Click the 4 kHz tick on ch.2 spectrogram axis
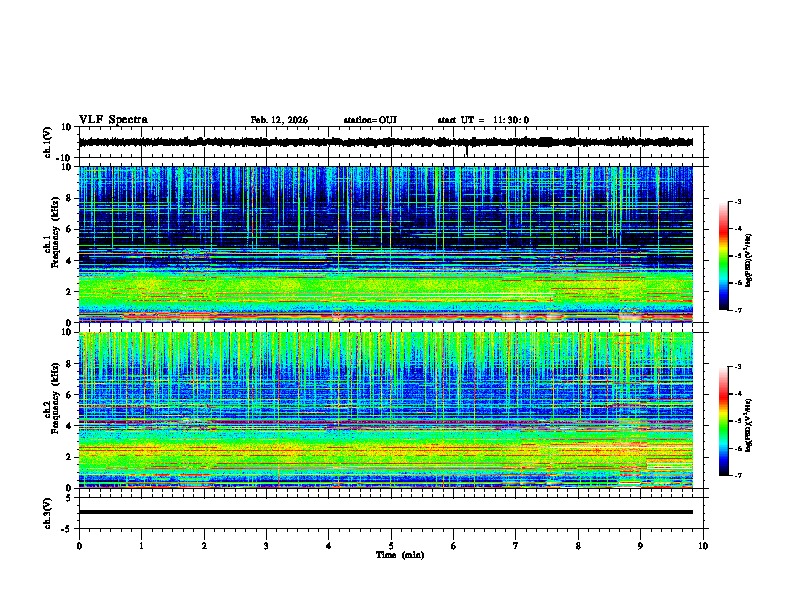The height and width of the screenshot is (612, 792). coord(69,426)
